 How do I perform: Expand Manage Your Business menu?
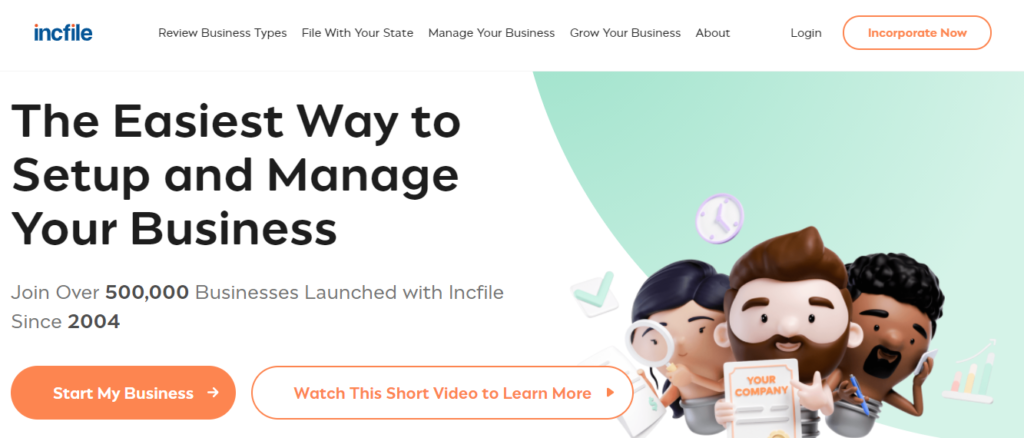point(491,33)
